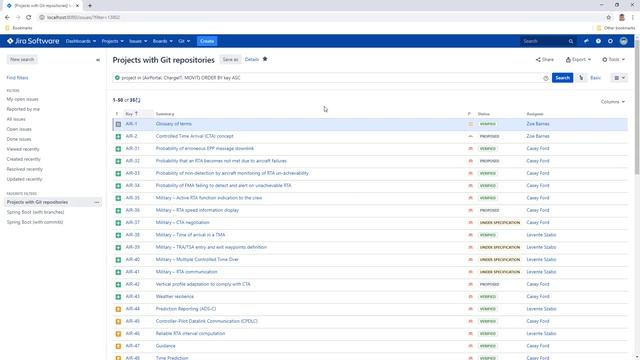Screen dimensions: 640x360
Task: Toggle the favorite star for this filter
Action: point(265,59)
